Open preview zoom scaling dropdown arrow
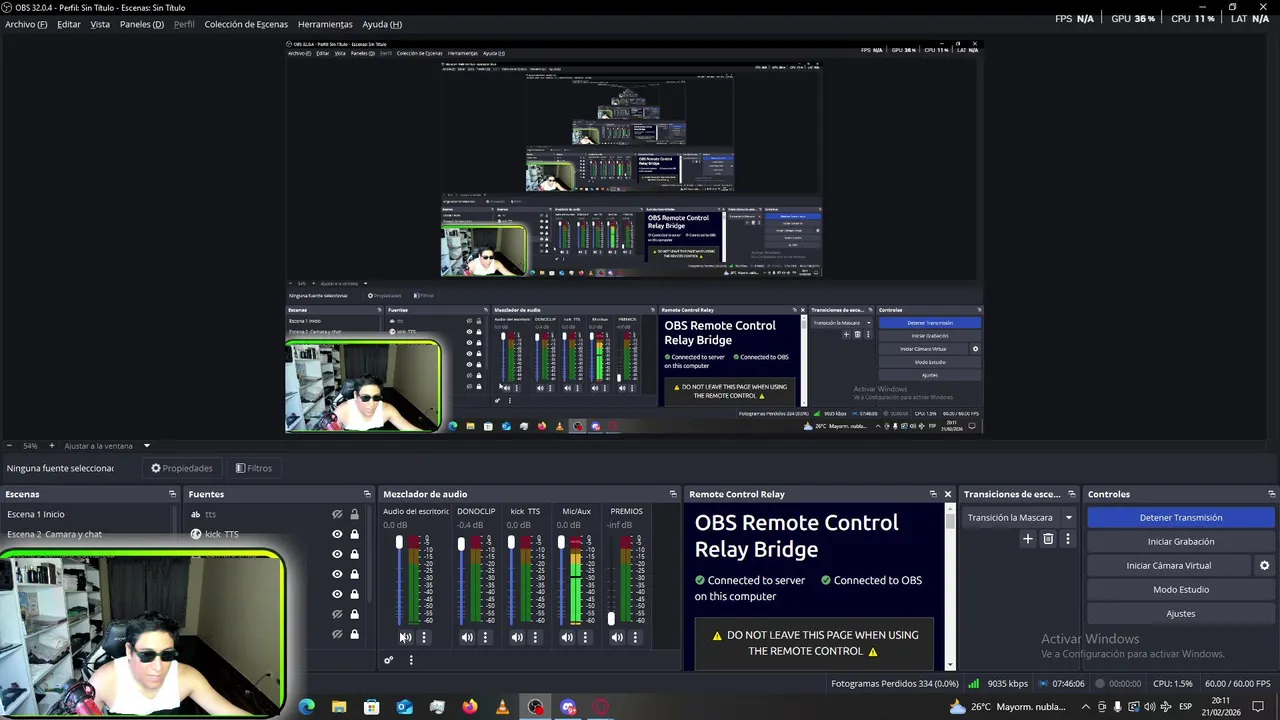 point(147,446)
